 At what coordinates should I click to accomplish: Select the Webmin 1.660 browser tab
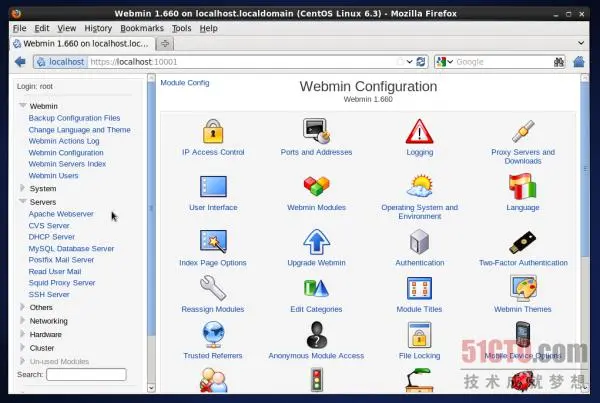tap(82, 44)
